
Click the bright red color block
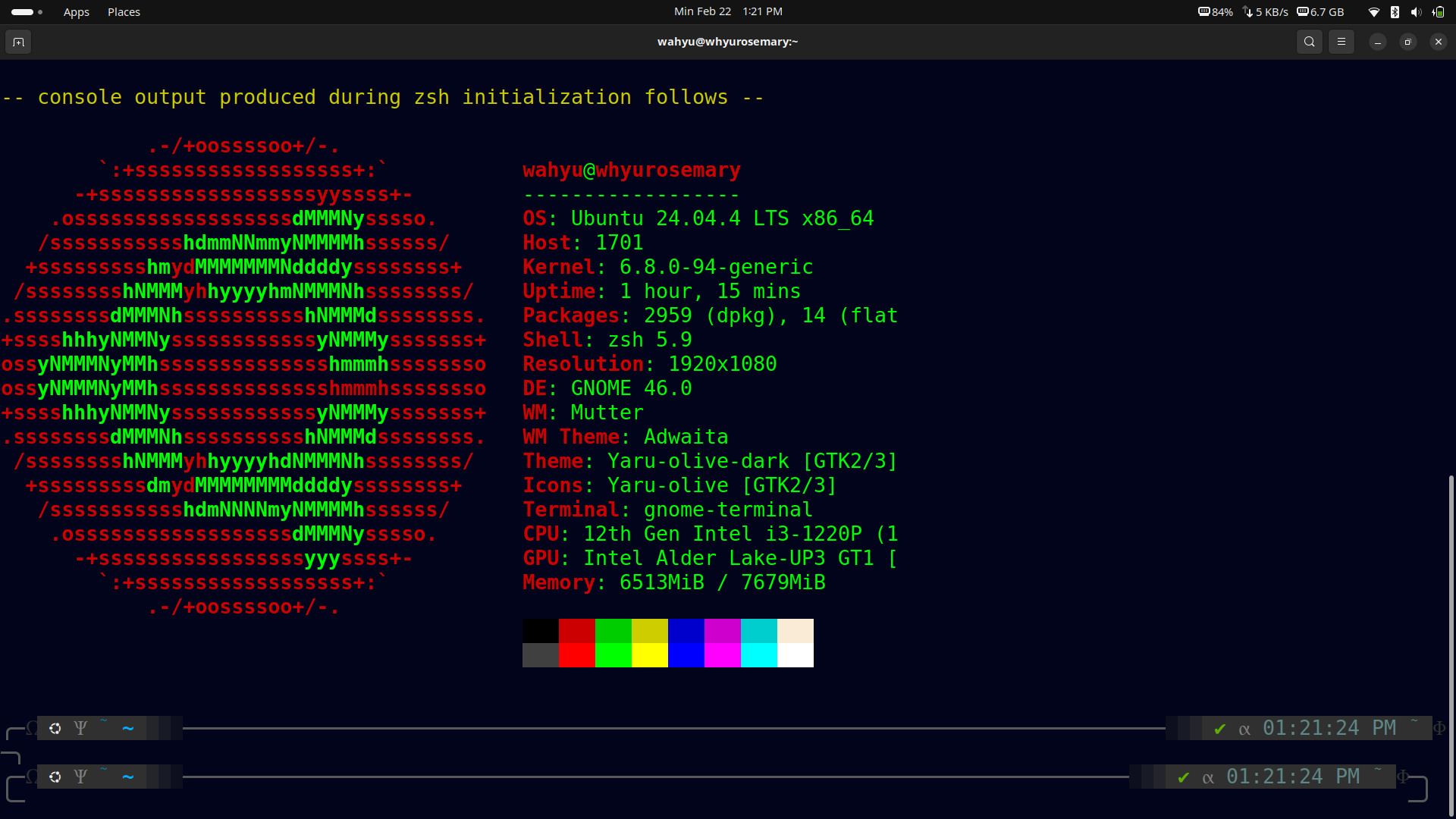coord(577,654)
